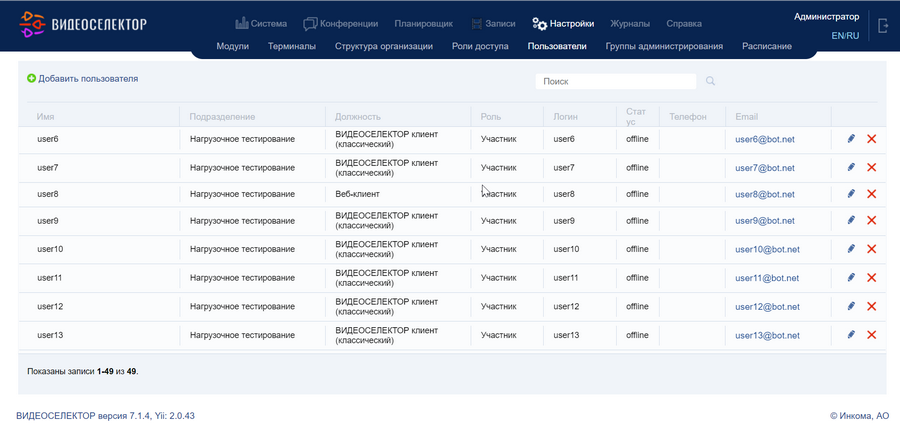This screenshot has height=430, width=900.
Task: Sort by the Имя column header
Action: click(45, 117)
